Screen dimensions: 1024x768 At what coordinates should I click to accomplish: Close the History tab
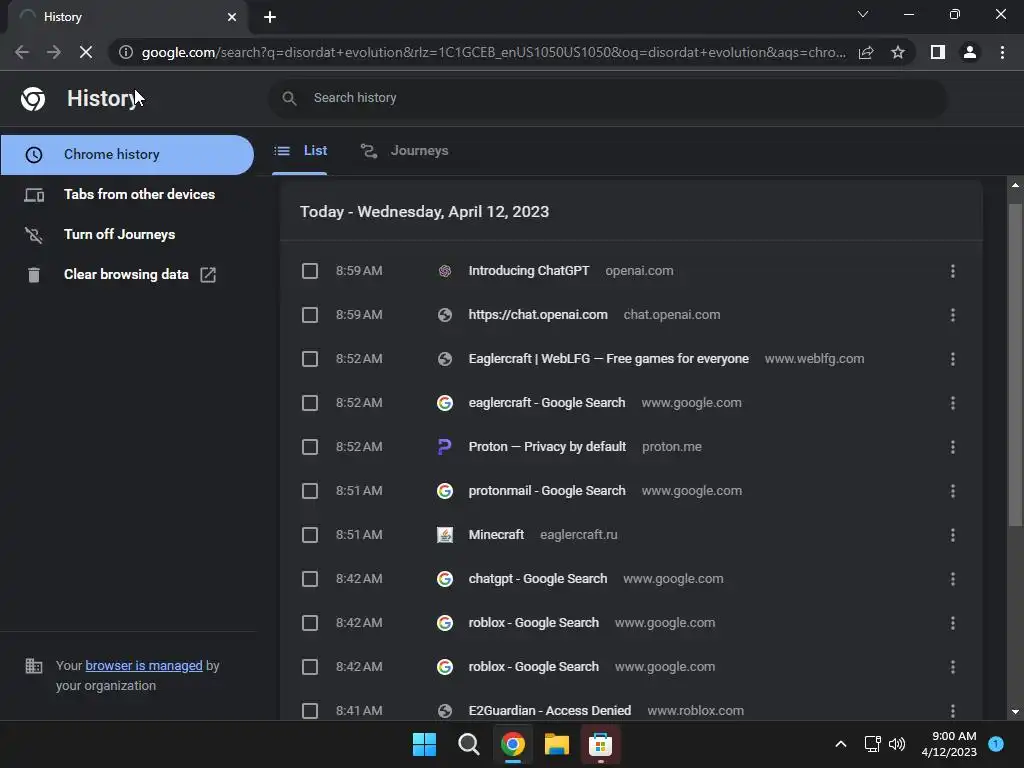point(232,17)
